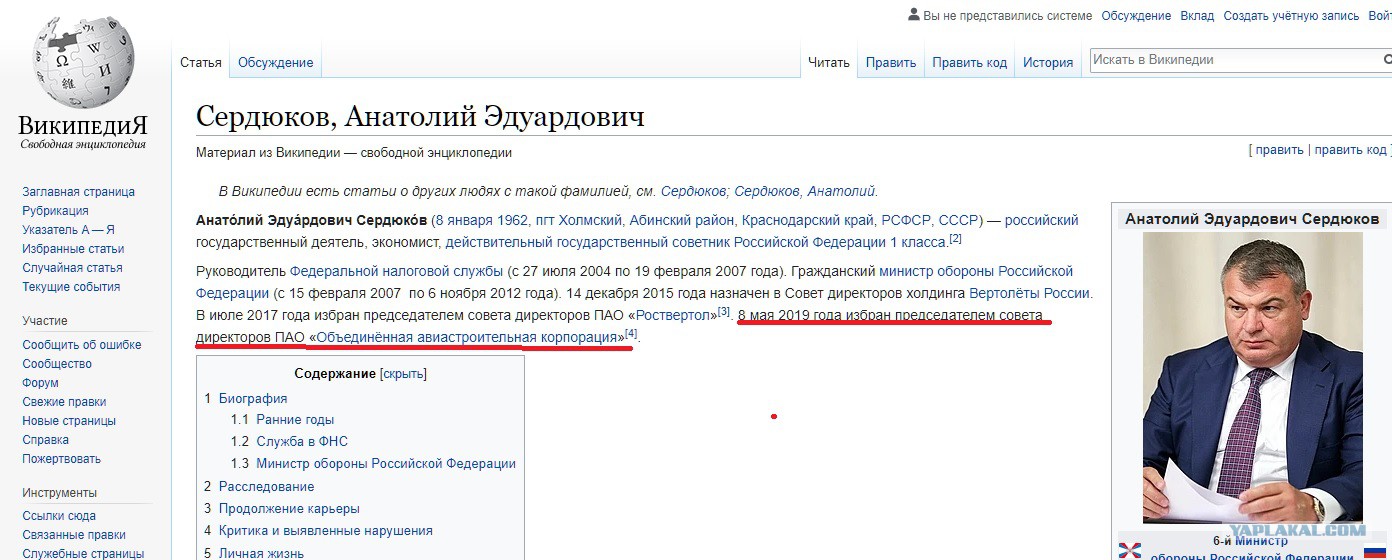
Task: Open Служебные страницы
Action: pyautogui.click(x=83, y=554)
